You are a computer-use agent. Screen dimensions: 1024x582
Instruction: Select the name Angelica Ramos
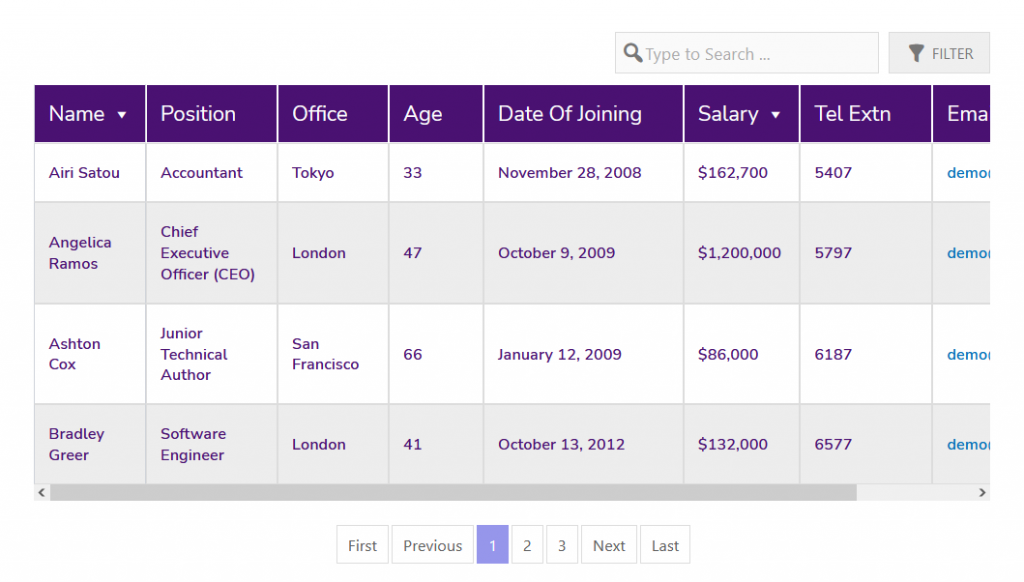coord(80,253)
